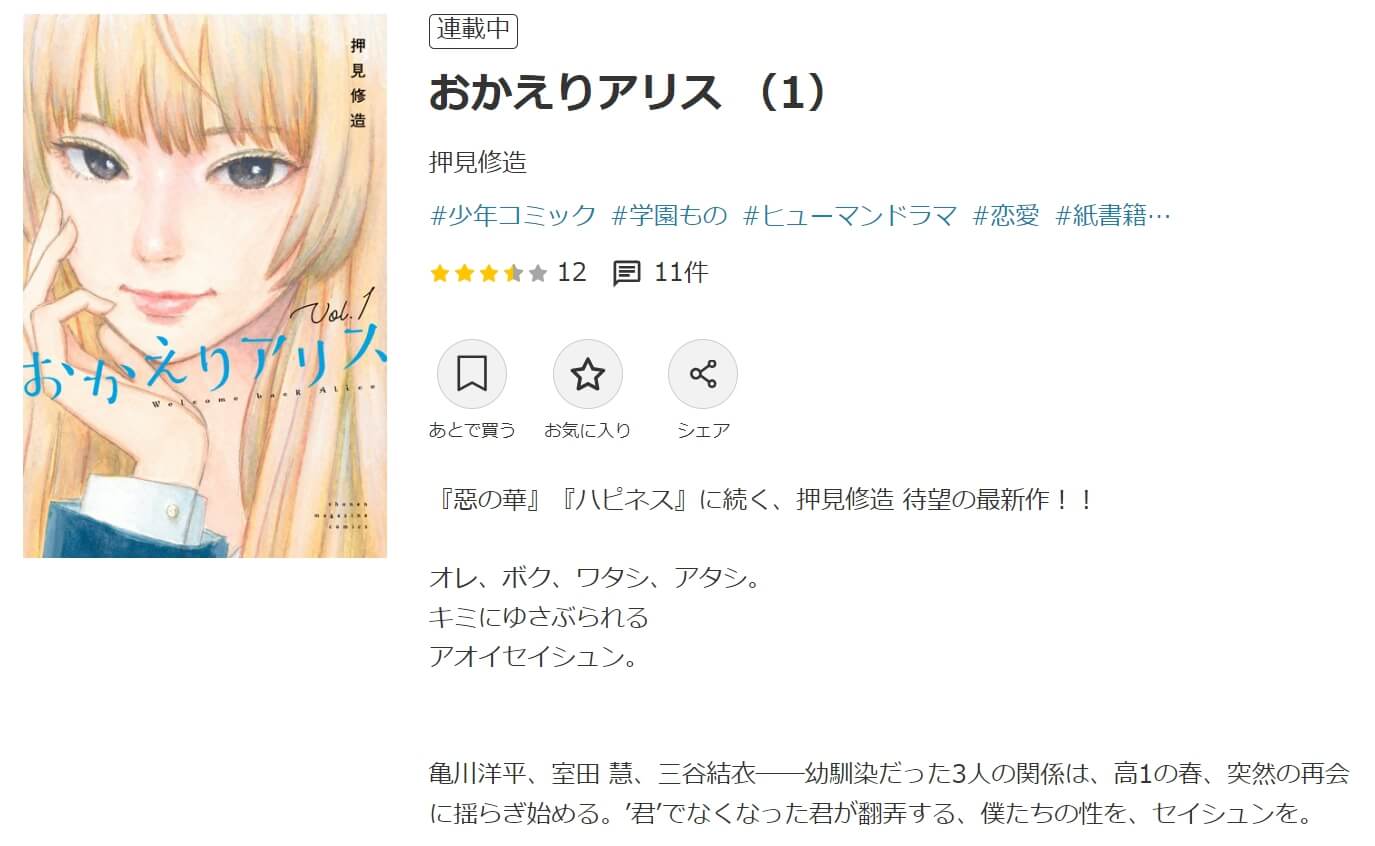Open the share icon button
This screenshot has height=846, width=1375.
click(x=703, y=374)
